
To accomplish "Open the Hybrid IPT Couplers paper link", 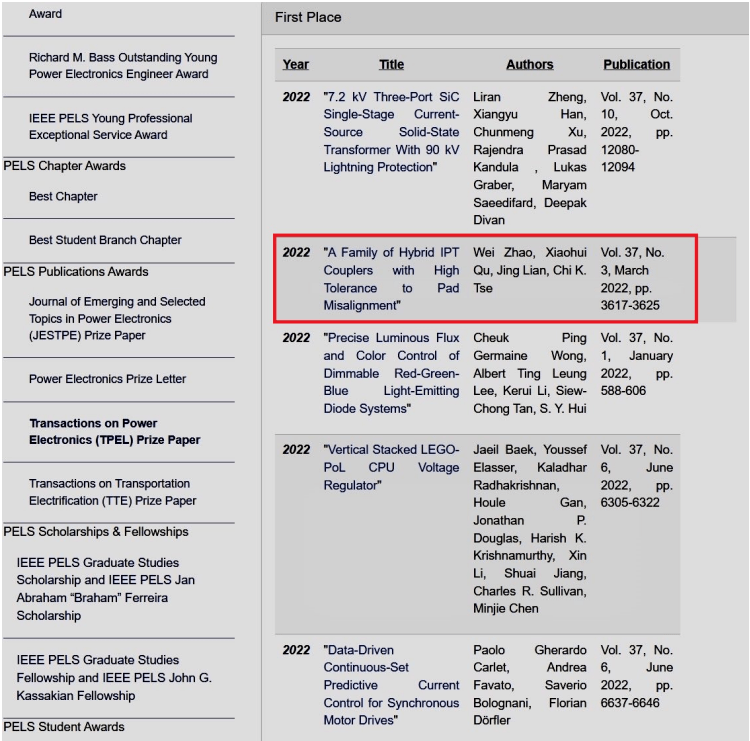I will (391, 278).
